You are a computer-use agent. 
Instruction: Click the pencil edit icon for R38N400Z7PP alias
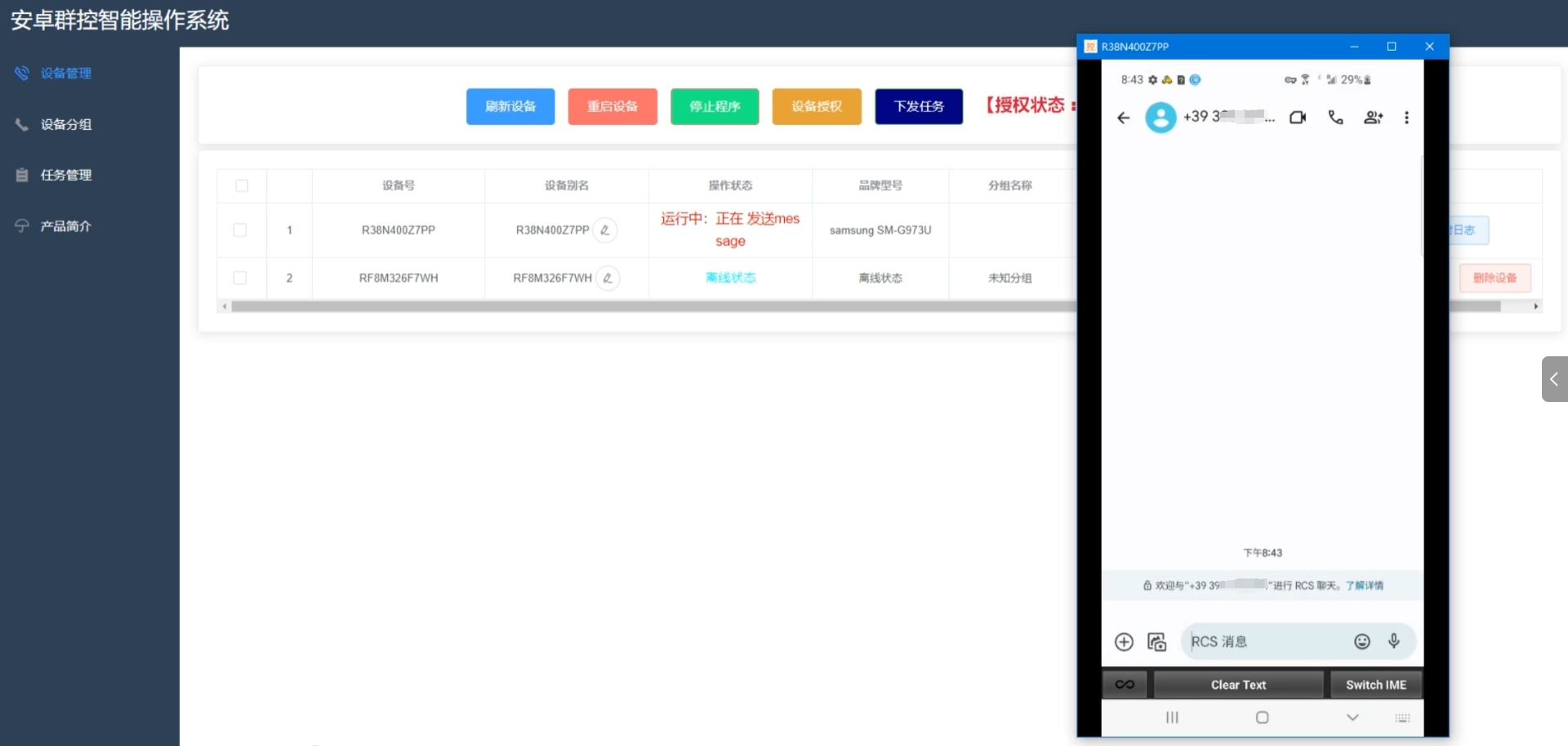click(x=604, y=230)
